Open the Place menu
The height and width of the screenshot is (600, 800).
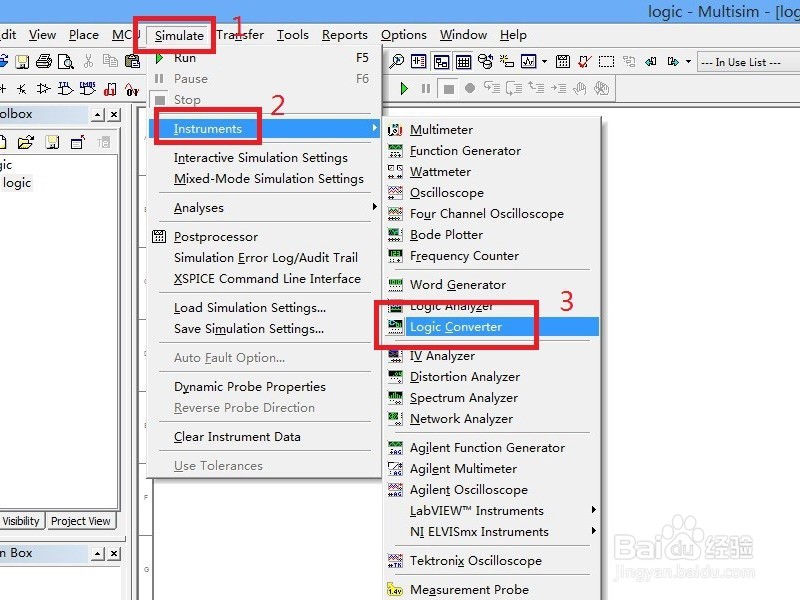tap(84, 35)
